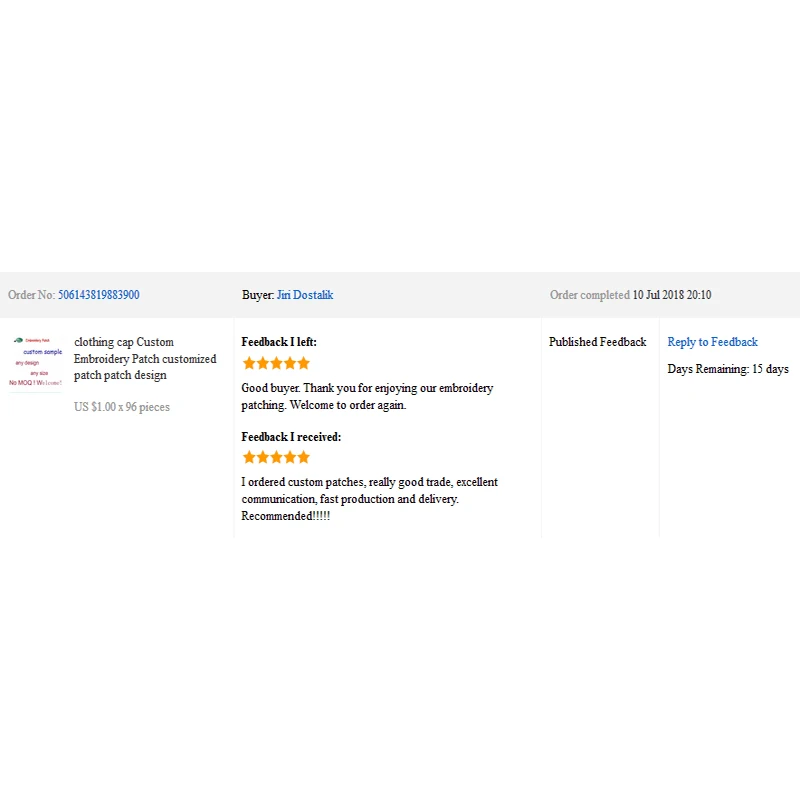Click fourth star under Feedback I received
The width and height of the screenshot is (800, 800).
290,457
